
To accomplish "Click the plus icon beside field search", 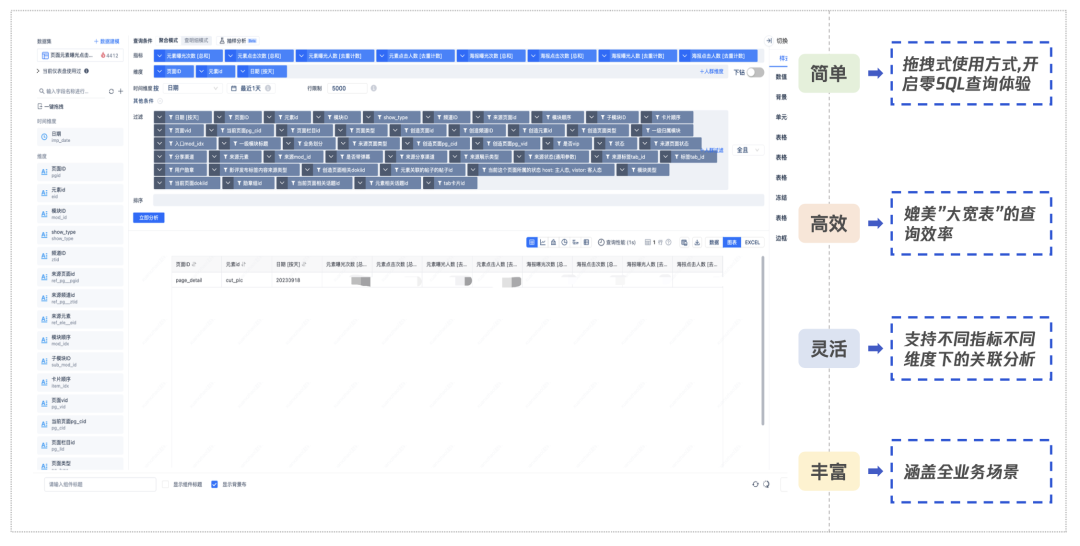I will (121, 92).
